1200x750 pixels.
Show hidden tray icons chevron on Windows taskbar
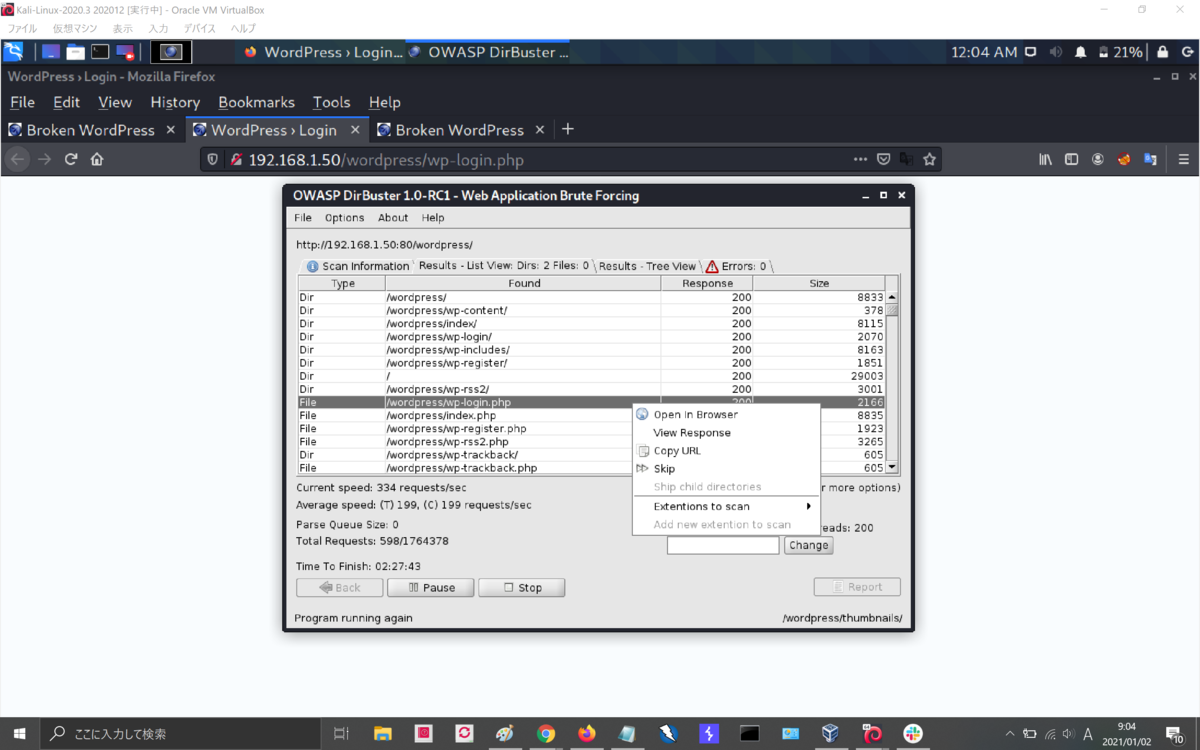1009,733
